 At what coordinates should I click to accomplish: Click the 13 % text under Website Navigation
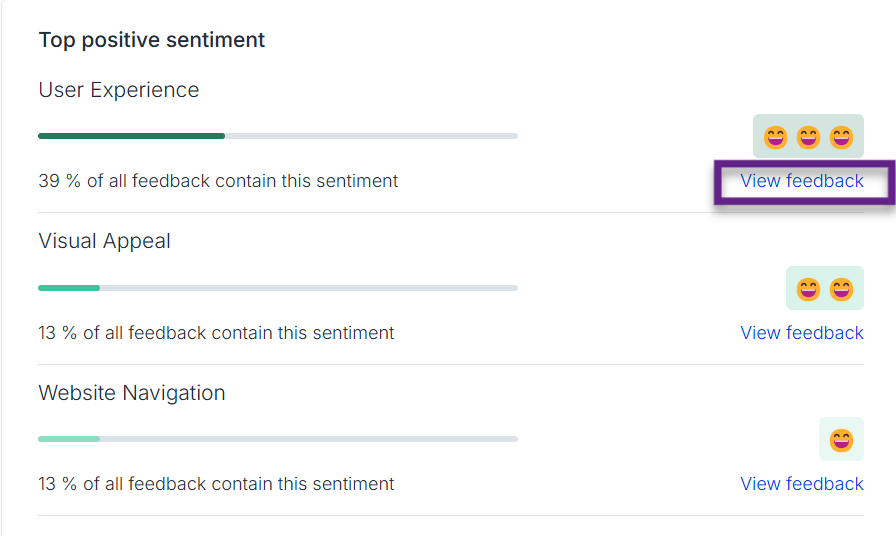[216, 484]
